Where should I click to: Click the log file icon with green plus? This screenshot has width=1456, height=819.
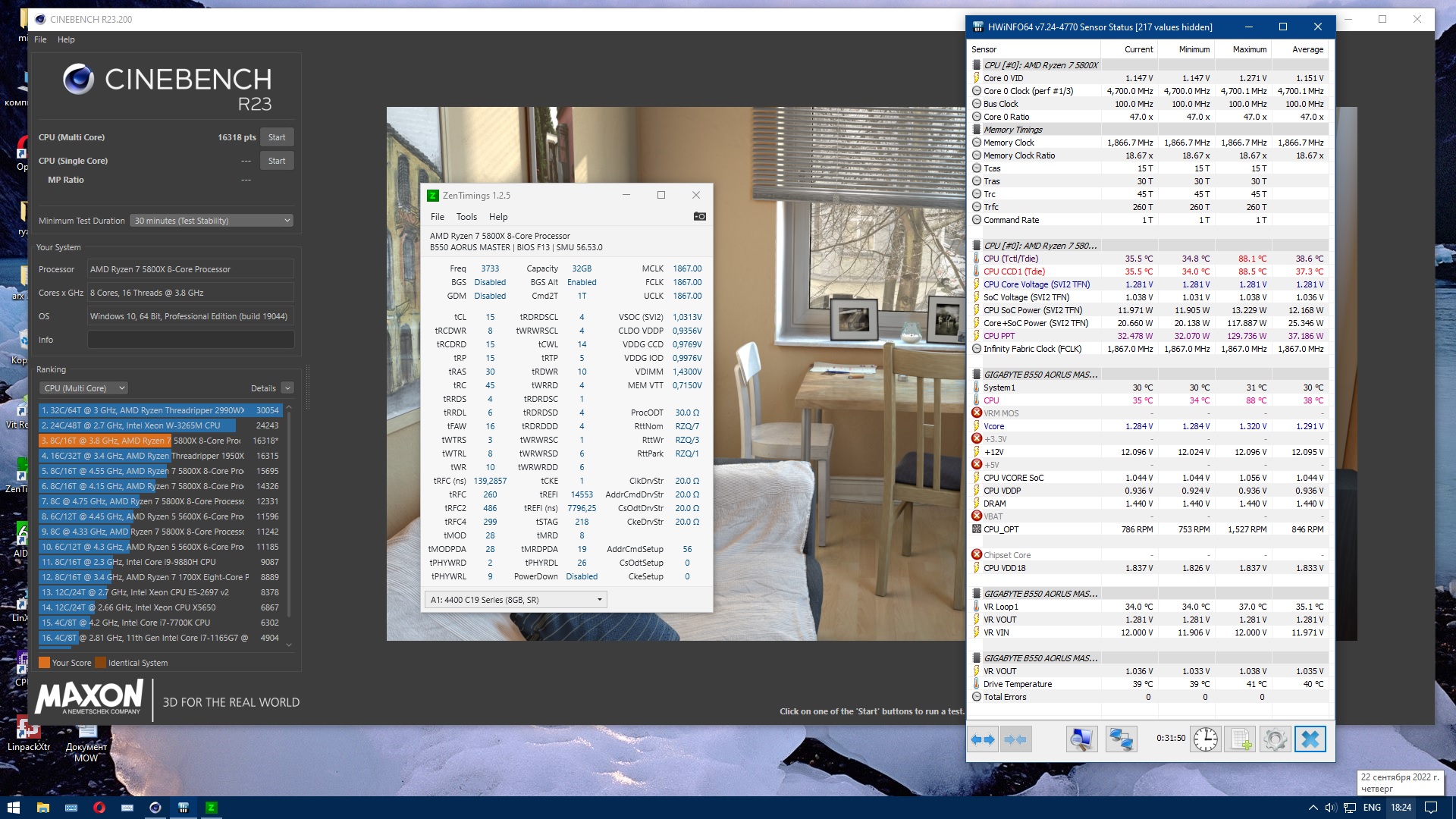click(x=1241, y=739)
